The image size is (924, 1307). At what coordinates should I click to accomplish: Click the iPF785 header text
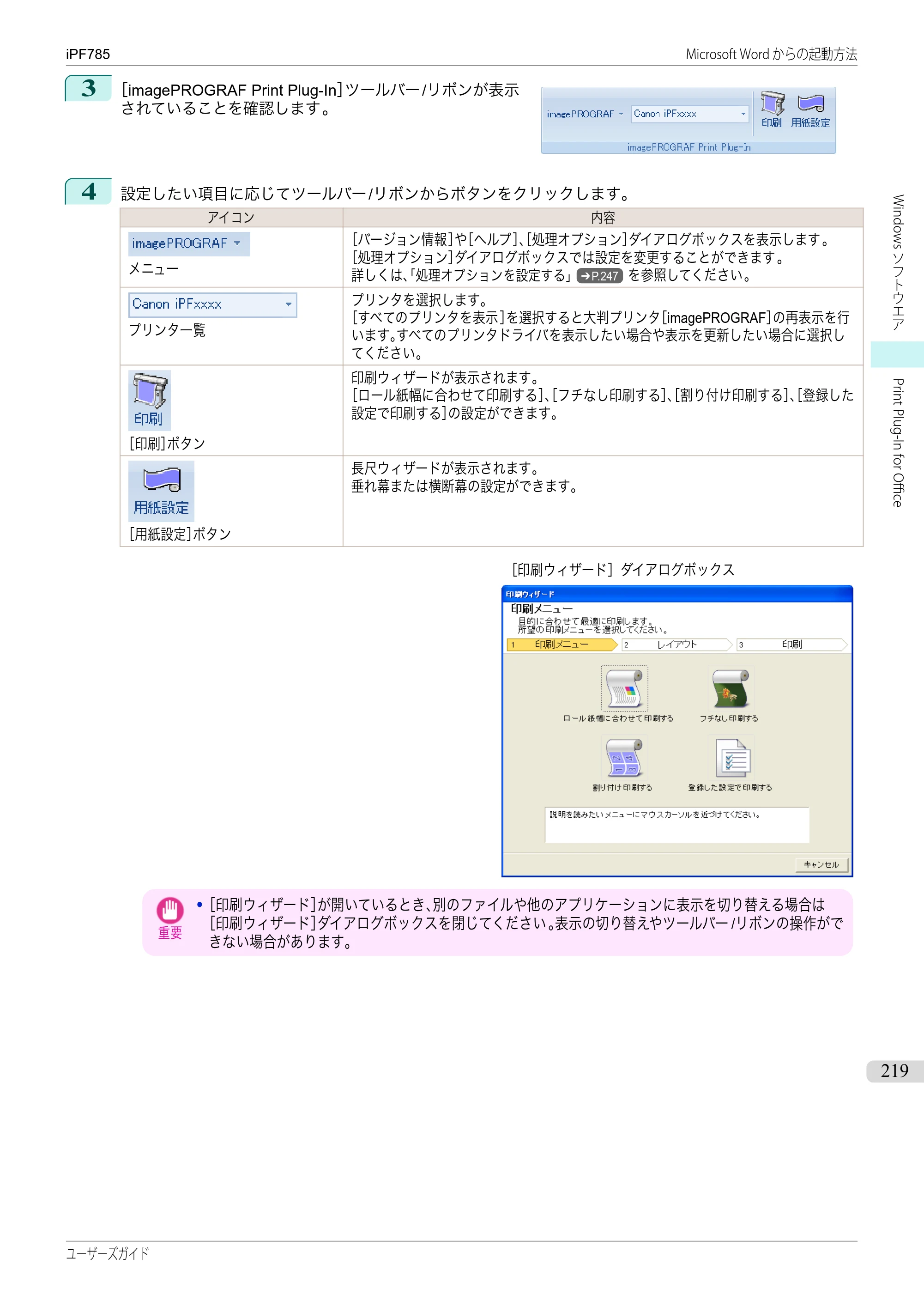pos(88,54)
